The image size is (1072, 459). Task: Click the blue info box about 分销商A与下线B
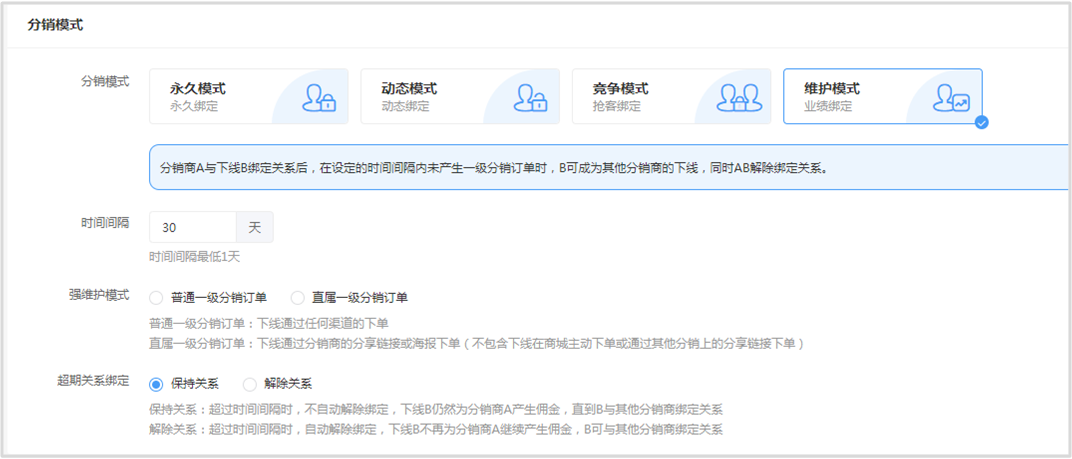pyautogui.click(x=608, y=167)
